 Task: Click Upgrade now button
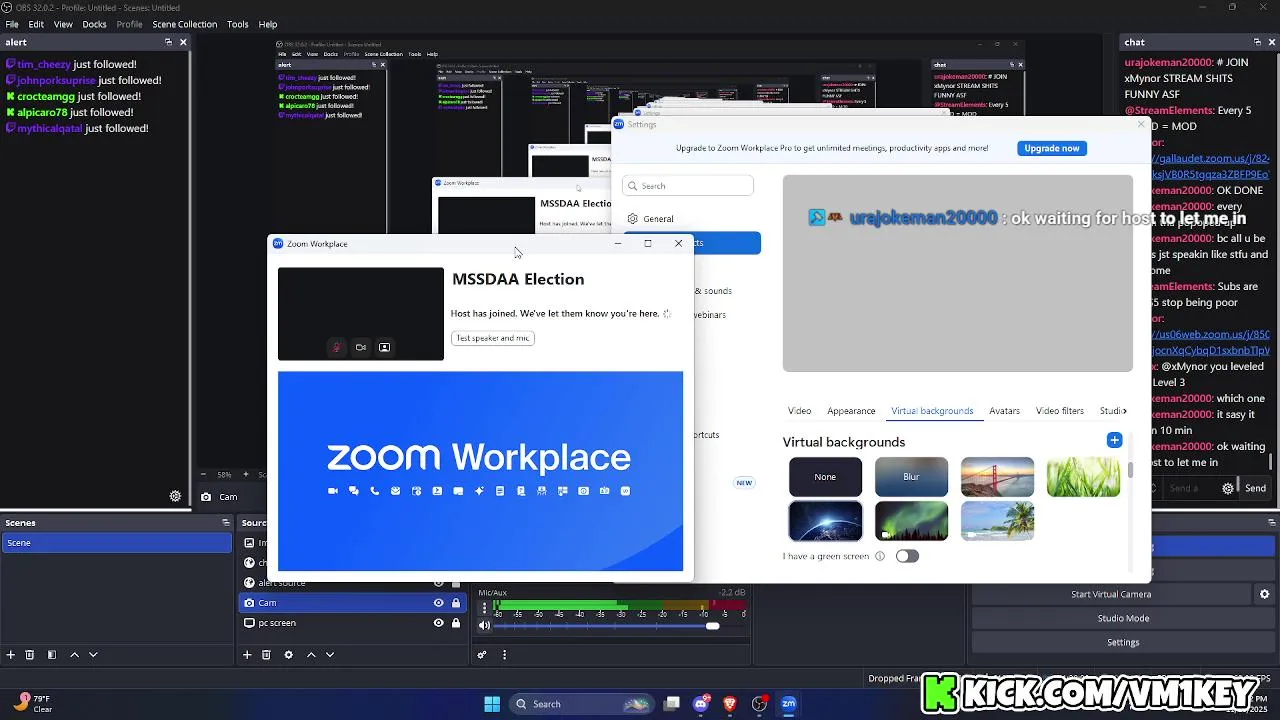1052,148
